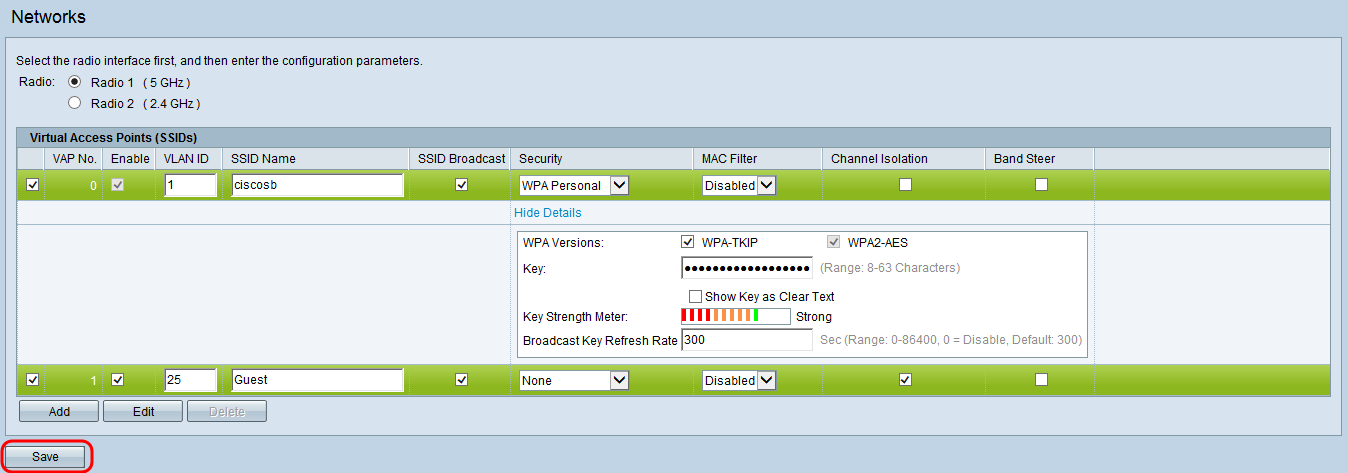Click the VAP No. column header
The width and height of the screenshot is (1348, 473).
pyautogui.click(x=74, y=158)
